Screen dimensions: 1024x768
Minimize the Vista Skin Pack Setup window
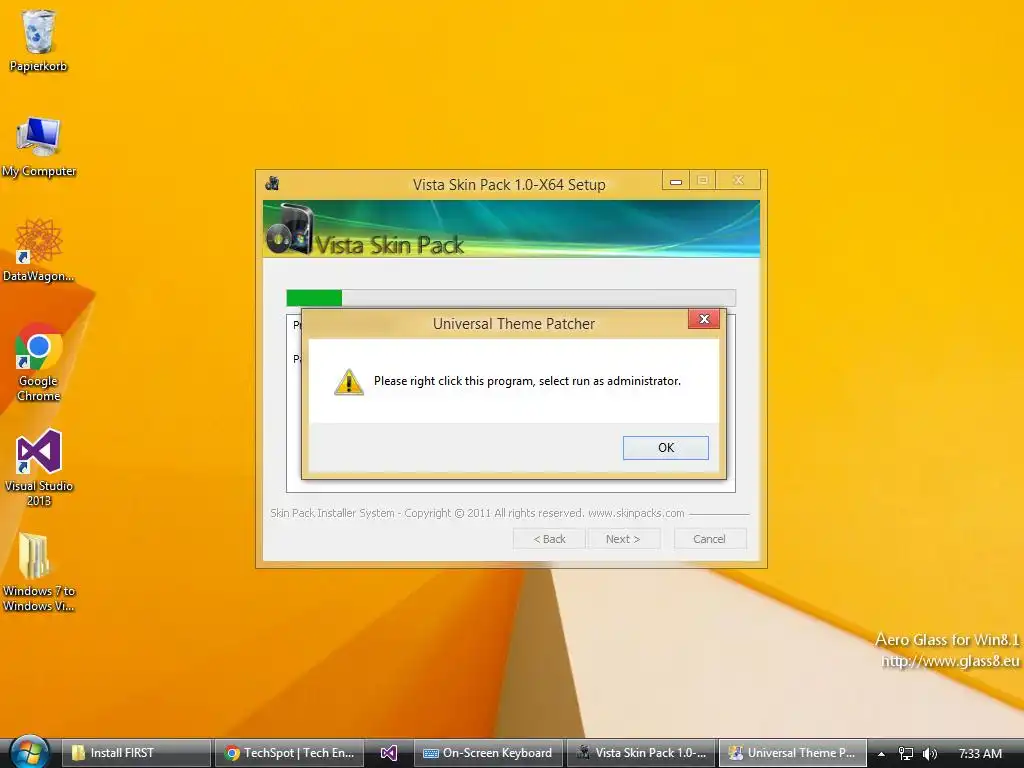676,180
